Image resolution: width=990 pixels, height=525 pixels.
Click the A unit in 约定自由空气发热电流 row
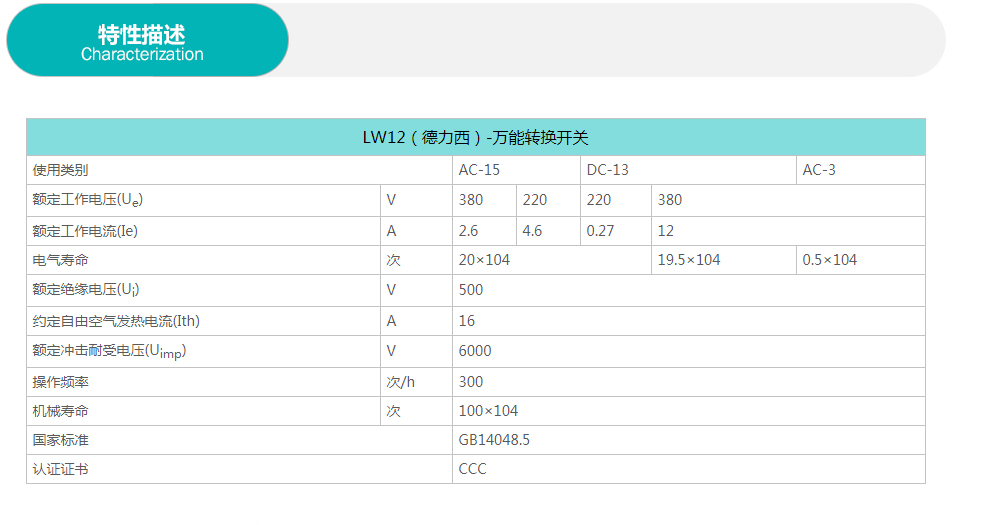[391, 321]
